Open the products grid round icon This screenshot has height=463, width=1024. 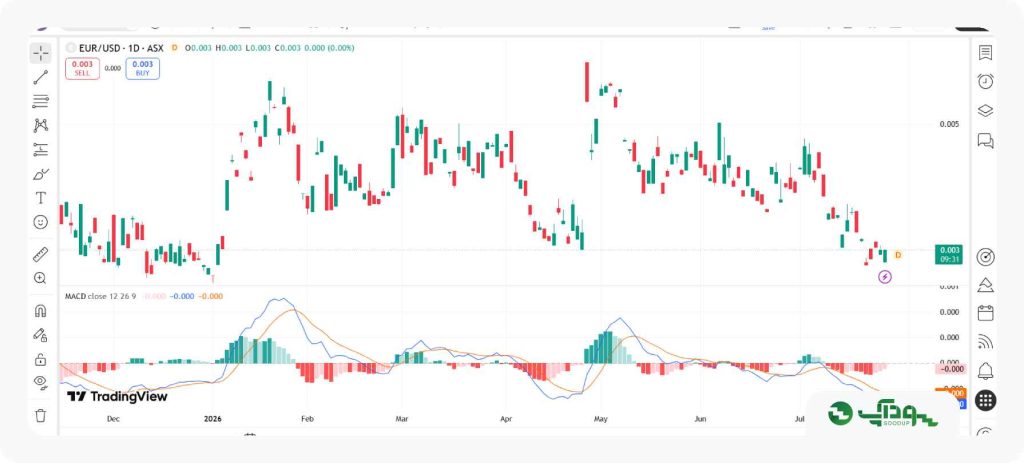coord(985,400)
